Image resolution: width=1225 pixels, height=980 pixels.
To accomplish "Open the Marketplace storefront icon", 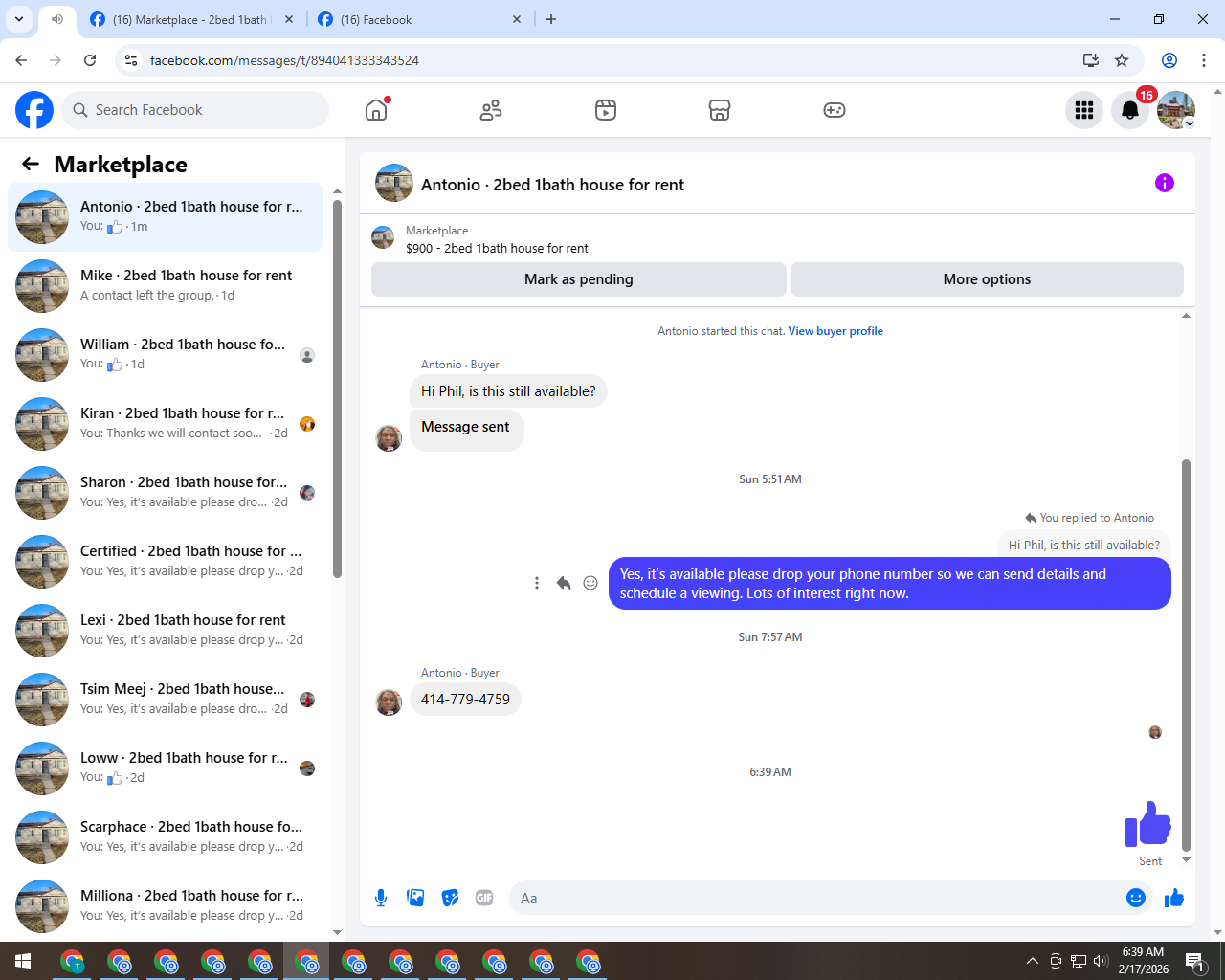I will tap(720, 110).
